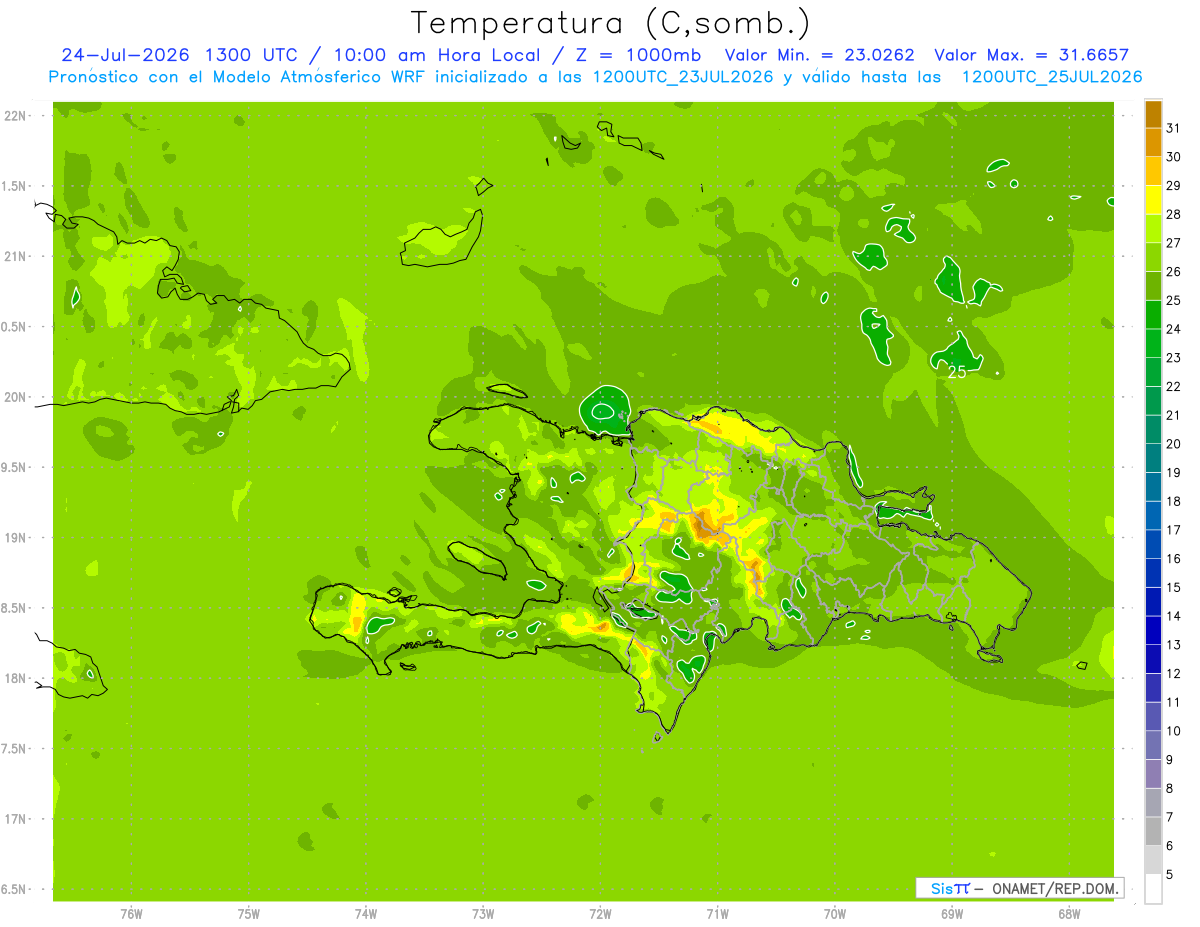Click "Valor Min. = 23.0262" text

point(820,55)
